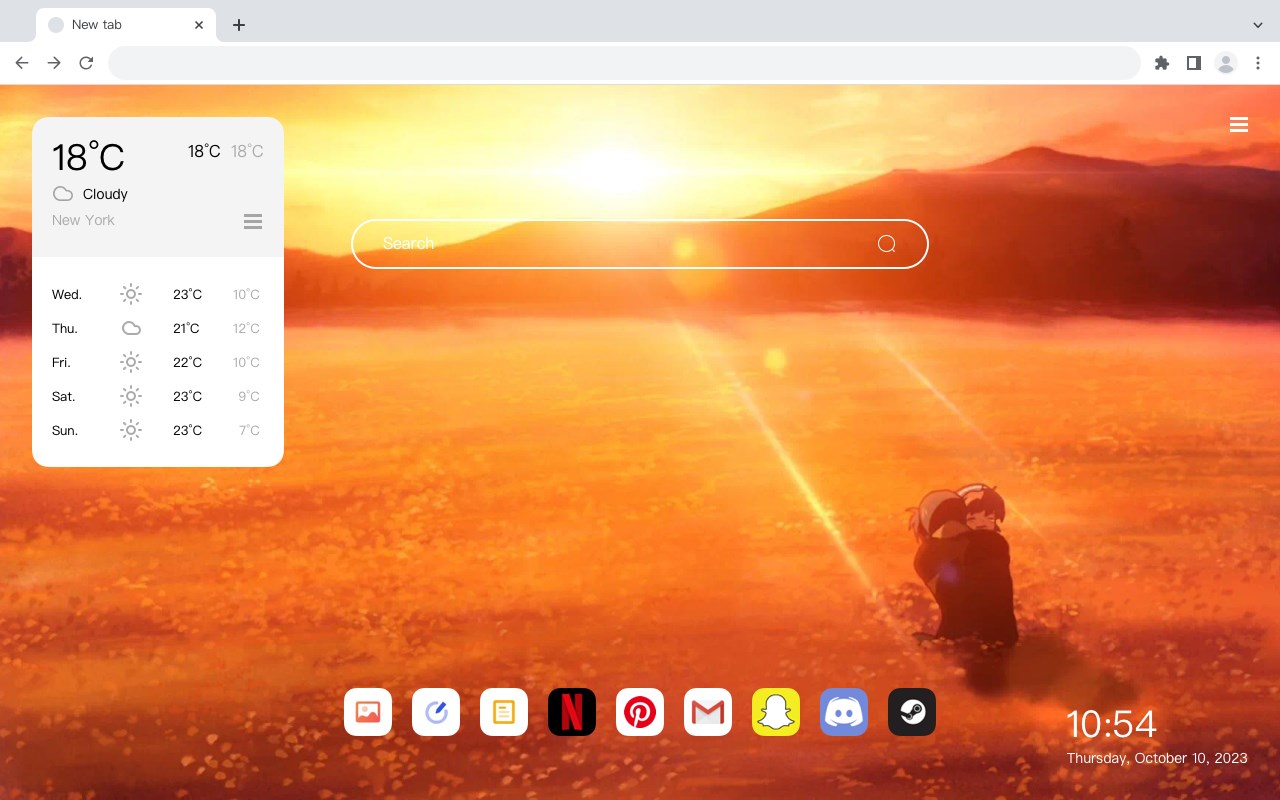Open the yellow notes shortcut icon

click(504, 712)
